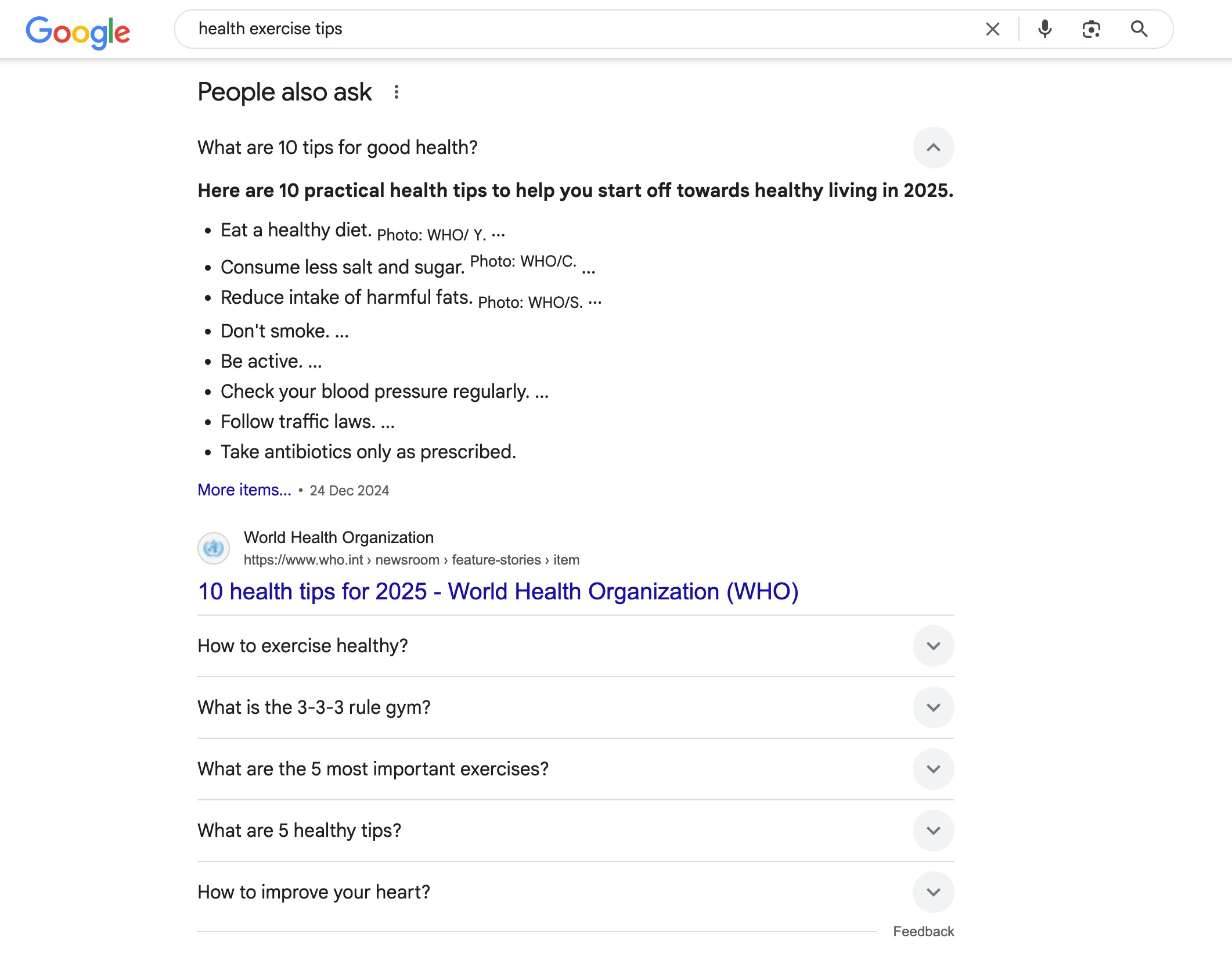Click the Feedback link
The image size is (1232, 956).
[x=923, y=932]
